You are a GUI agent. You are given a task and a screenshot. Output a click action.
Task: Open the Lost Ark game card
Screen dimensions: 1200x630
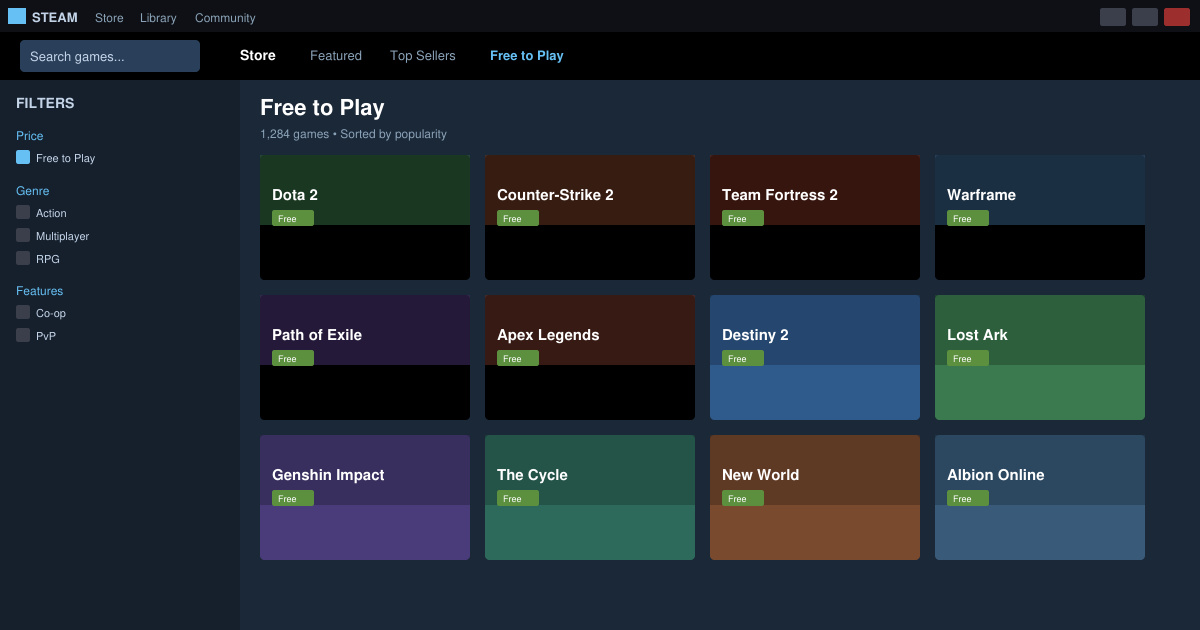pyautogui.click(x=1040, y=357)
